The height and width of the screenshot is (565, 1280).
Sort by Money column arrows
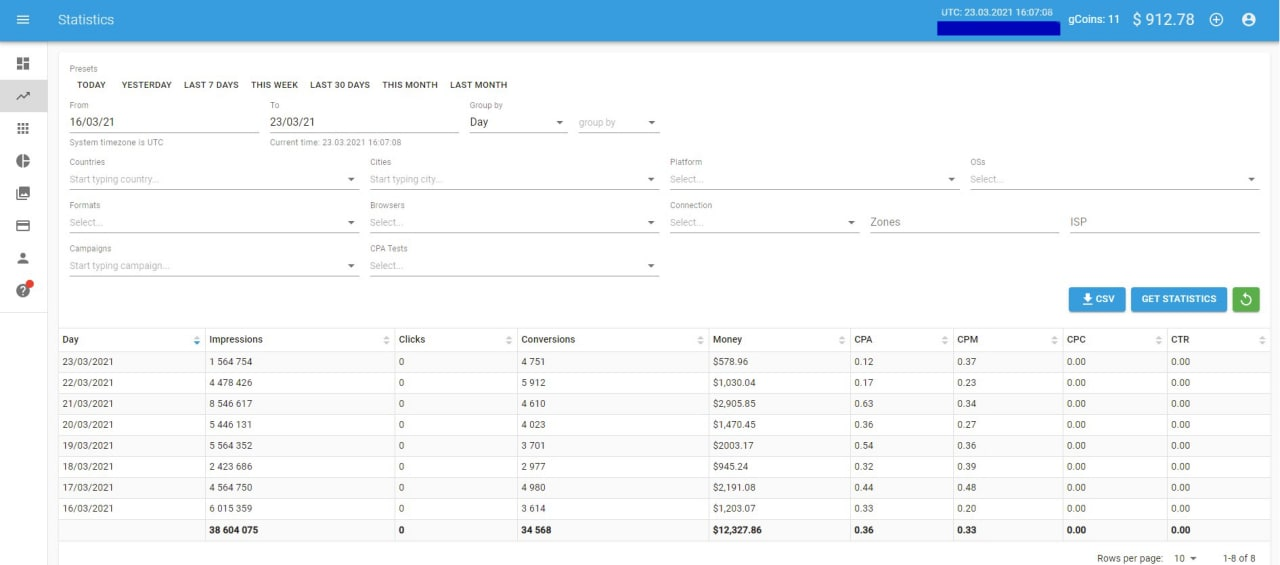click(842, 341)
